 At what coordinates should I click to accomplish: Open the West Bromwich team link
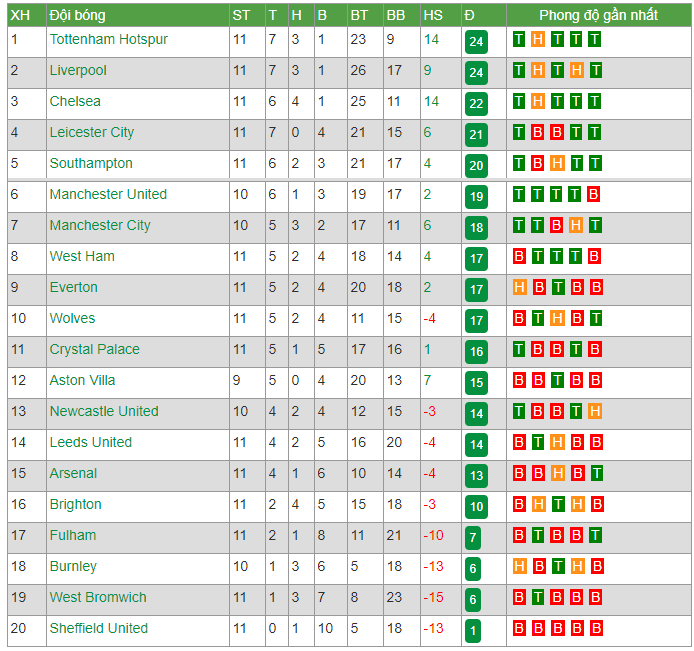point(98,597)
